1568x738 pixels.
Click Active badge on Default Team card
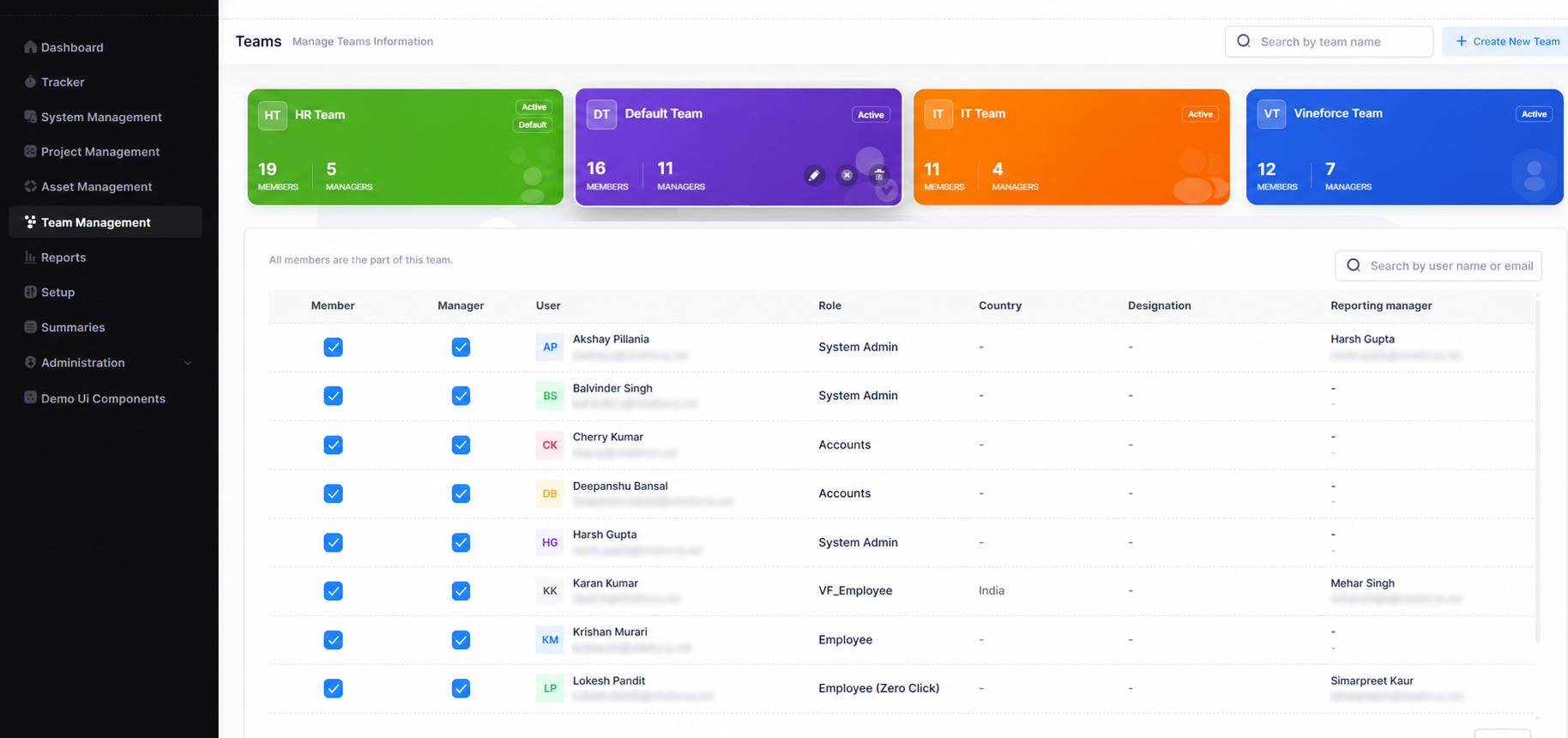(871, 115)
